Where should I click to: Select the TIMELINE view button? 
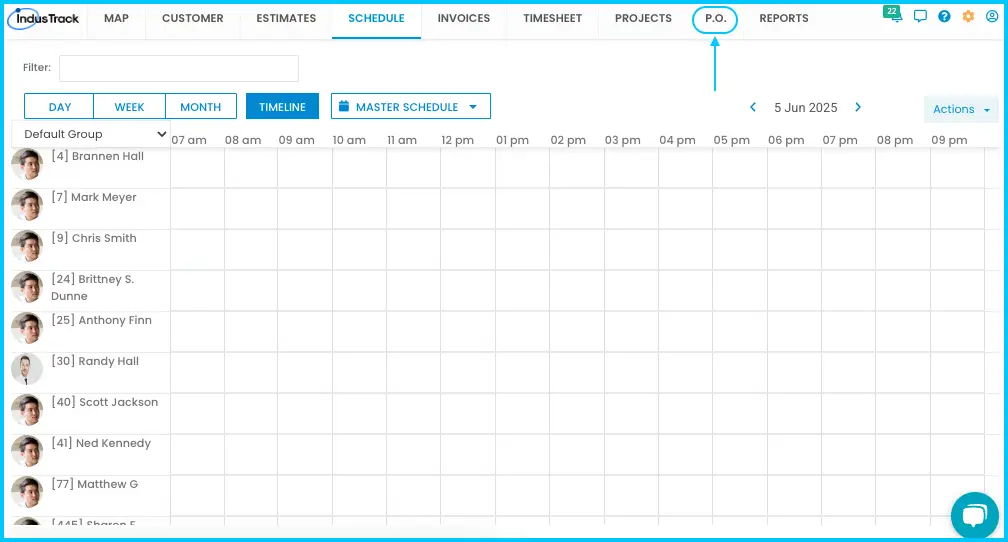coord(282,107)
